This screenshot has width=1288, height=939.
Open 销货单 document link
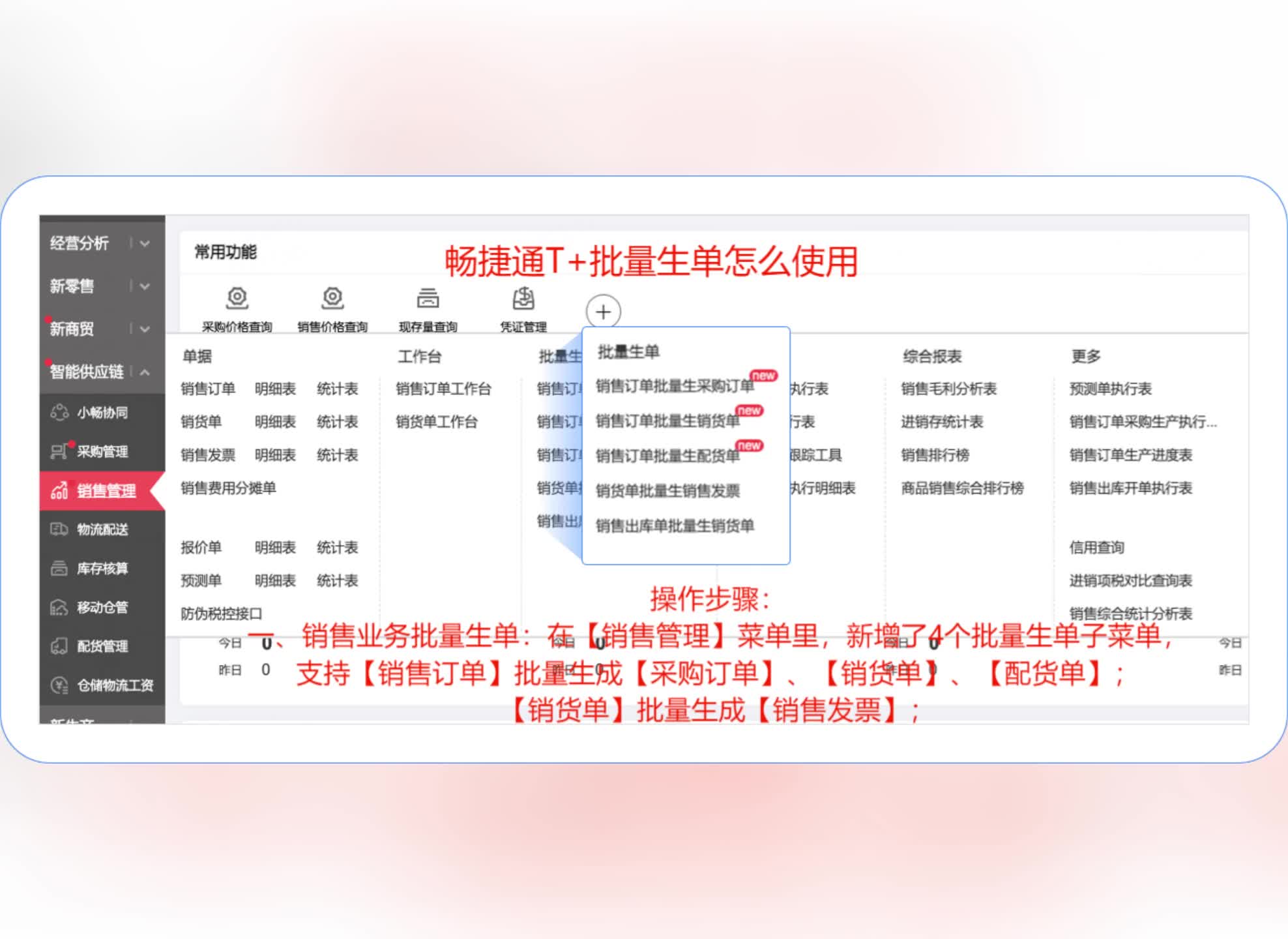201,422
